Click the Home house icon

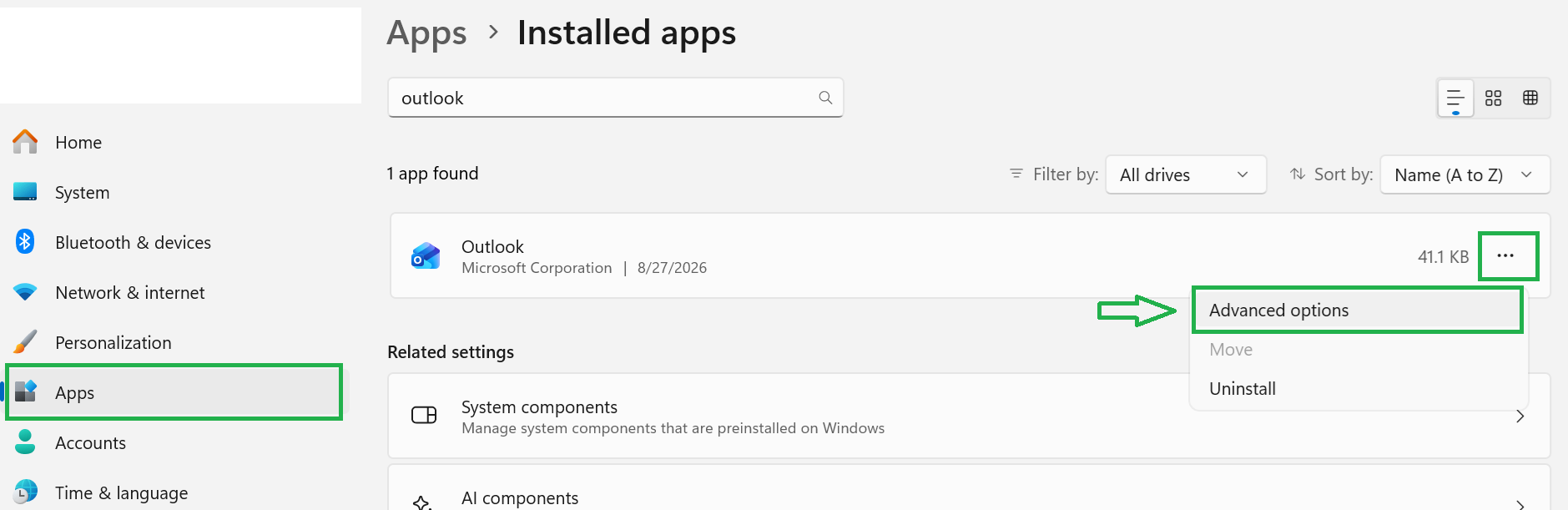(25, 142)
